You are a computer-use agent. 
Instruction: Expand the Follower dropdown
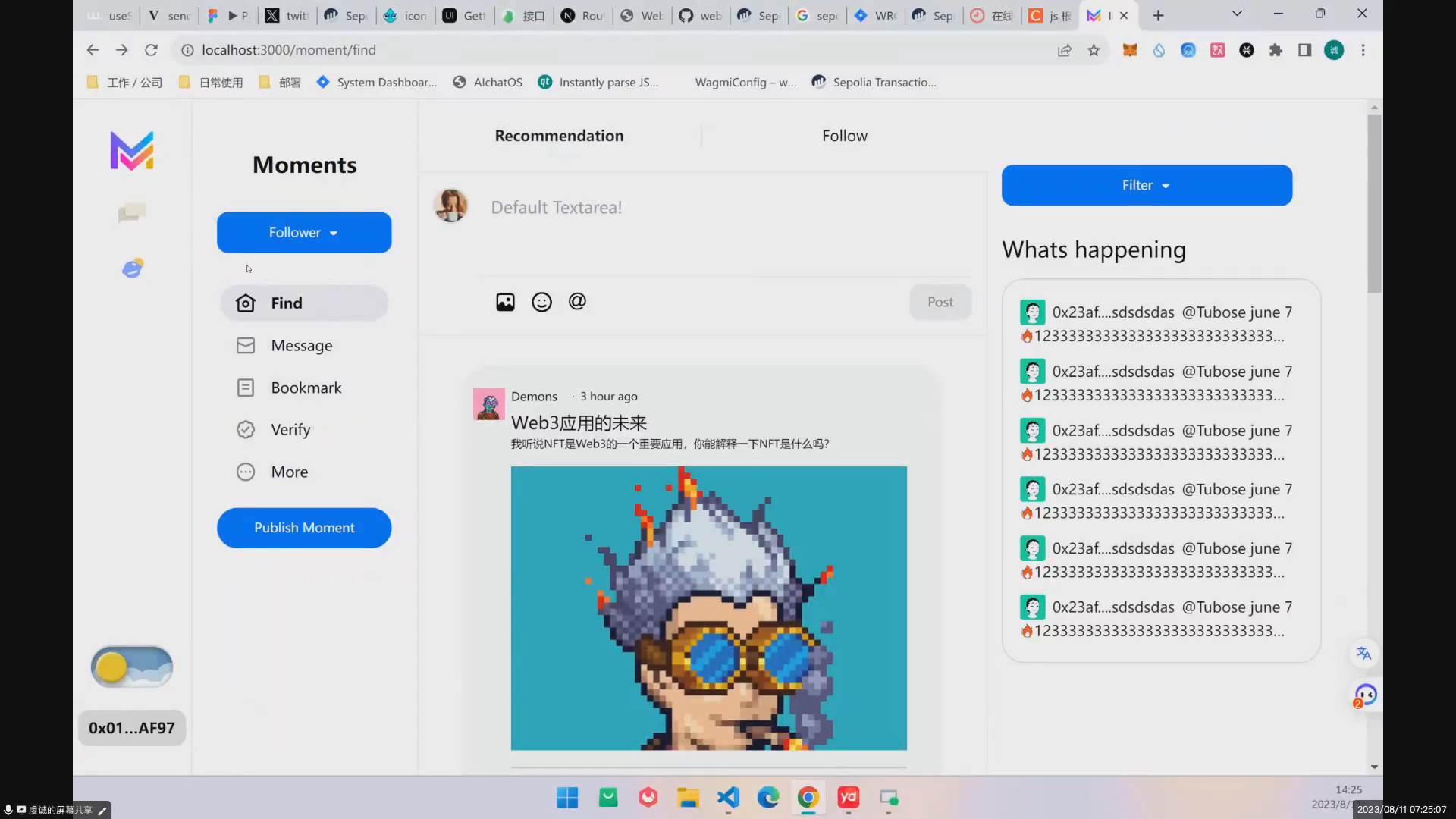coord(304,232)
